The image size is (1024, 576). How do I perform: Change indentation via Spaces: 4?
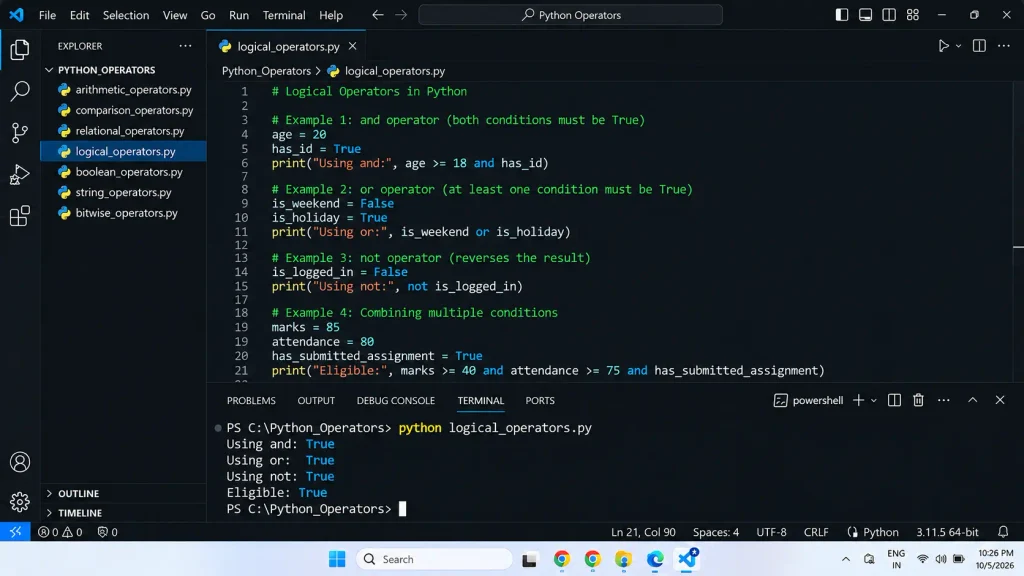[716, 532]
